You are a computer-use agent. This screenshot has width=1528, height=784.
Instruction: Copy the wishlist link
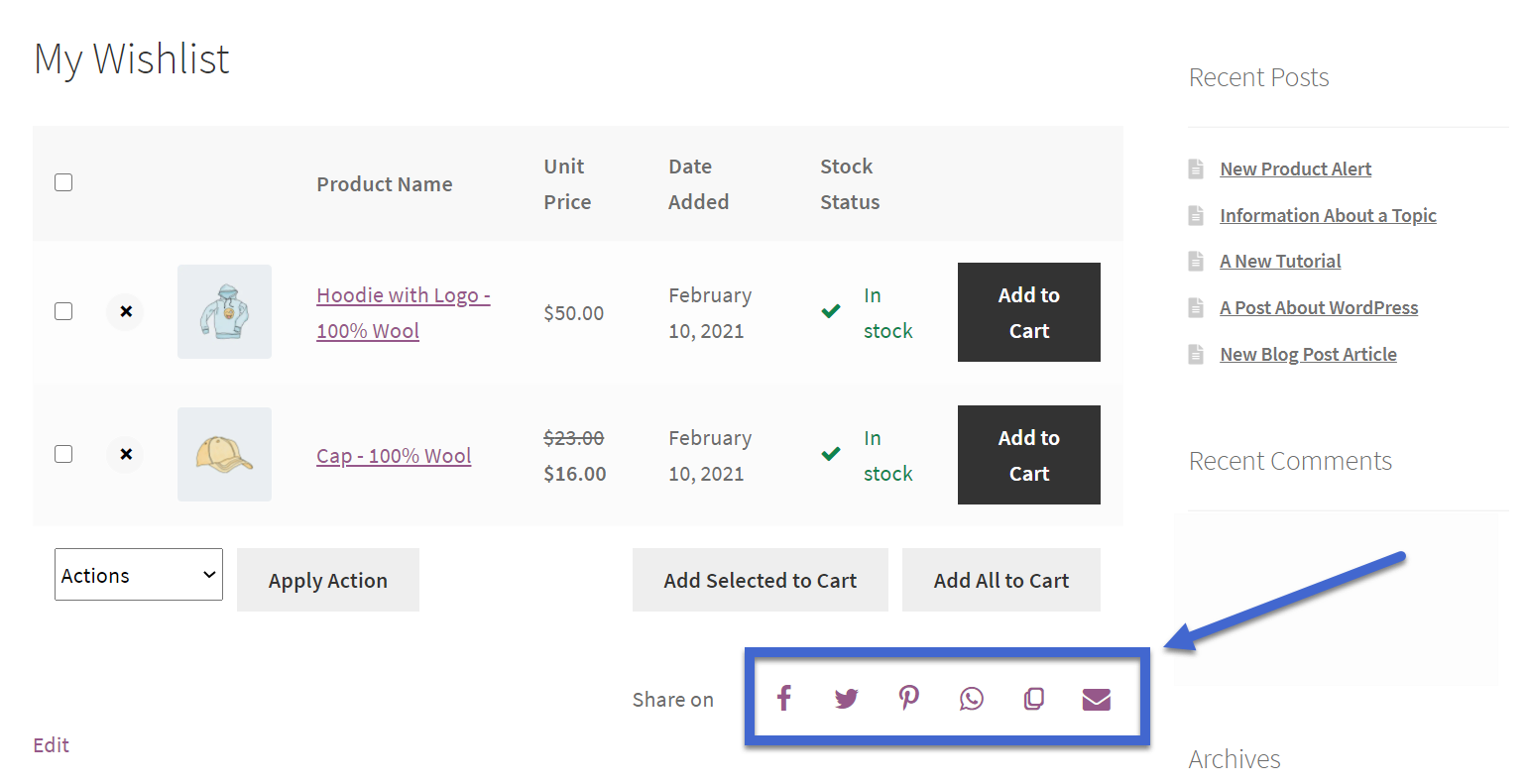(x=1033, y=698)
